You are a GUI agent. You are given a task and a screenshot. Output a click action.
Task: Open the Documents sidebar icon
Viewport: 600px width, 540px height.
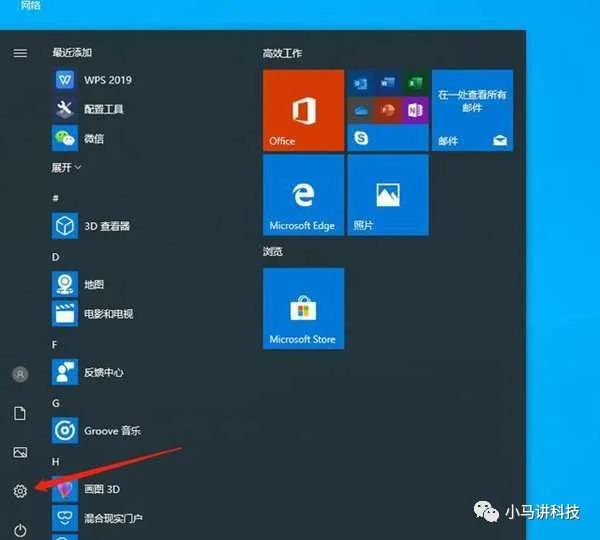(x=20, y=413)
